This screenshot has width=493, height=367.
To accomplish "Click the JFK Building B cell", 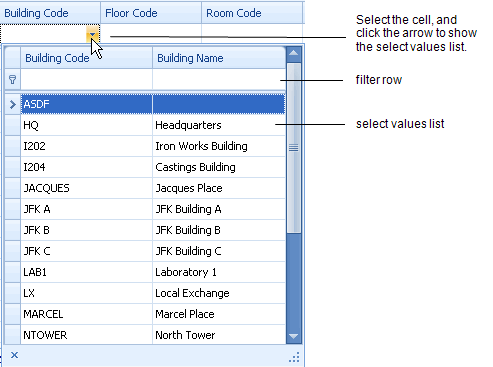I will point(219,230).
